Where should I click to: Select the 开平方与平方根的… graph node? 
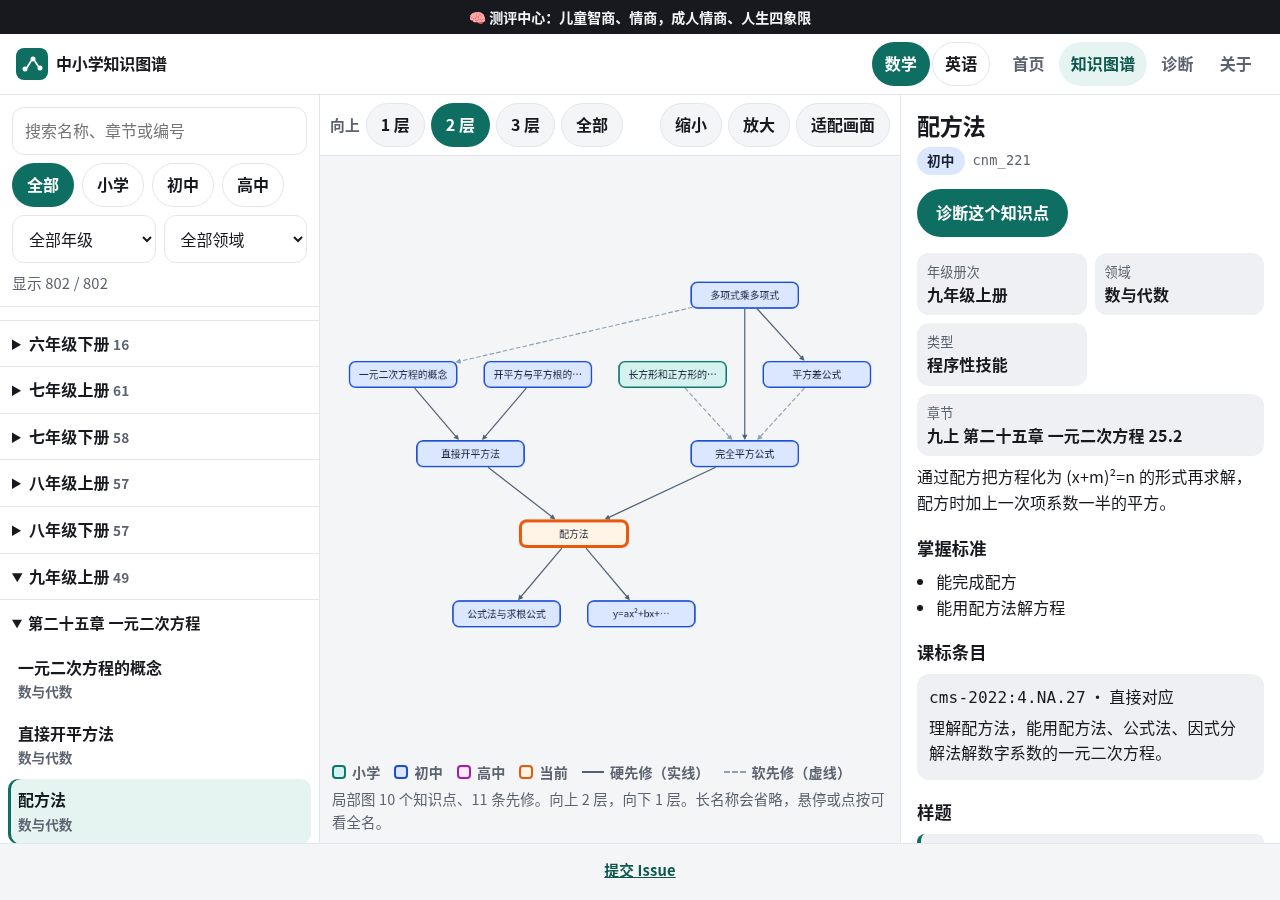[538, 375]
